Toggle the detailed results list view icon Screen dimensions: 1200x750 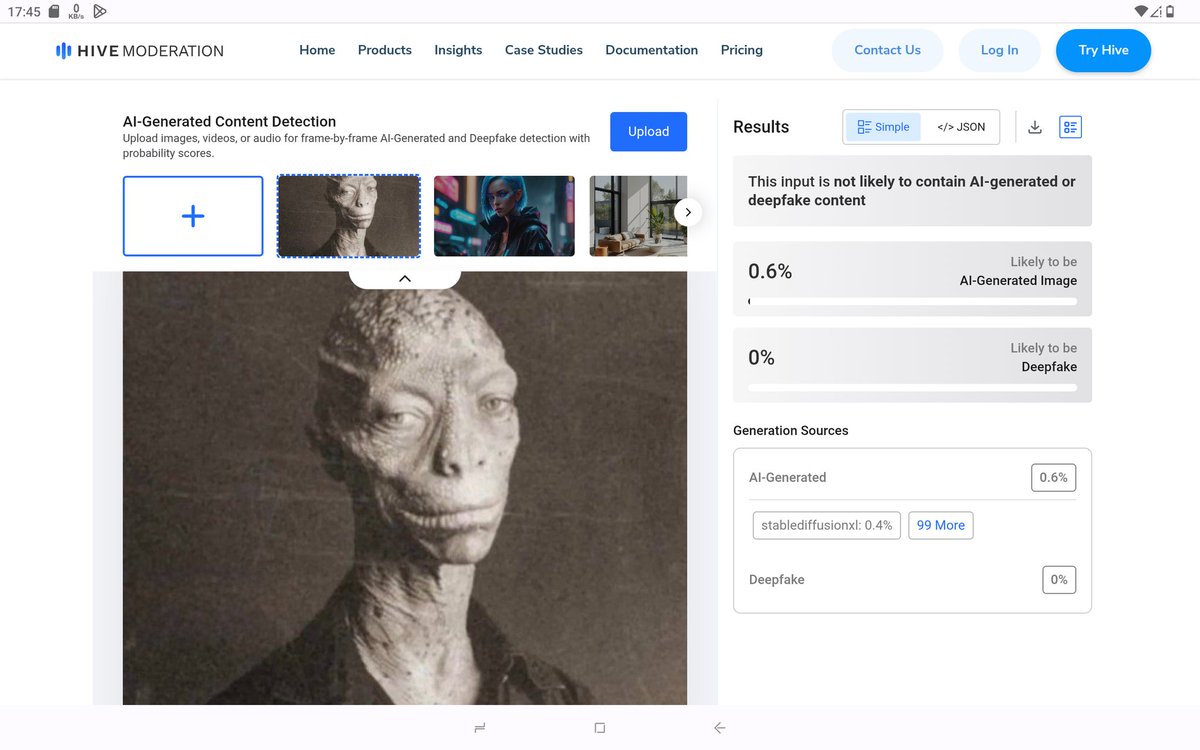[1070, 127]
